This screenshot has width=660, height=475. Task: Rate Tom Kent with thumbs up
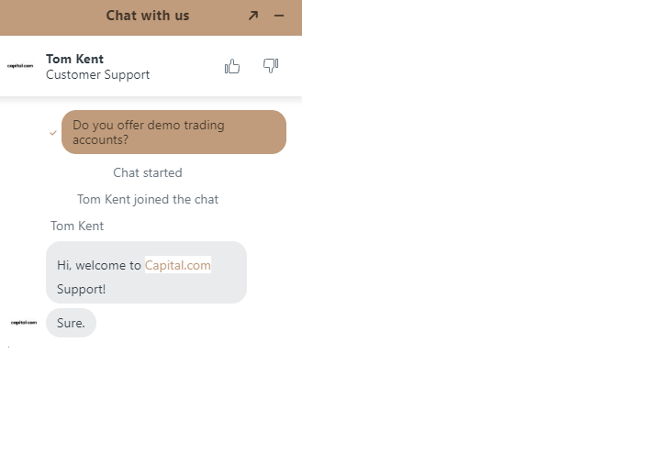(x=232, y=66)
